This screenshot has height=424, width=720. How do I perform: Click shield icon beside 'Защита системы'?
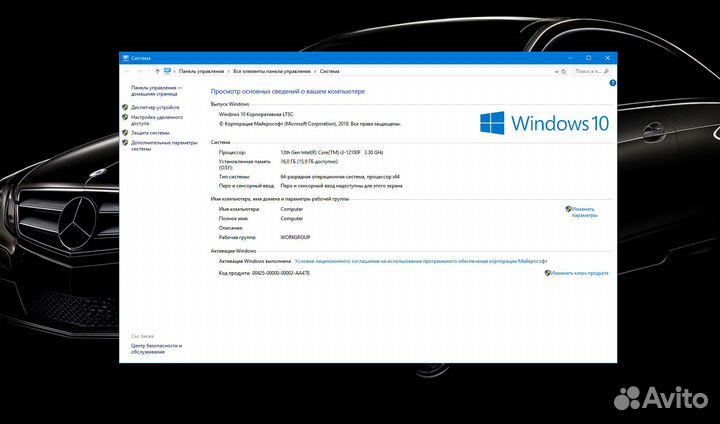[125, 132]
